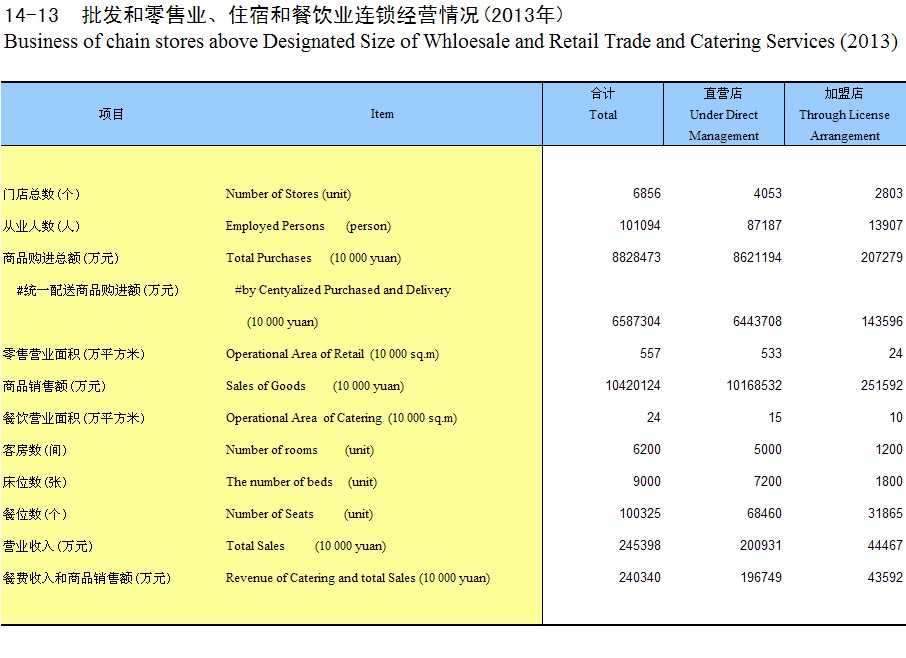Select 'Number of Seats (unit)' label
The height and width of the screenshot is (658, 906).
click(299, 514)
